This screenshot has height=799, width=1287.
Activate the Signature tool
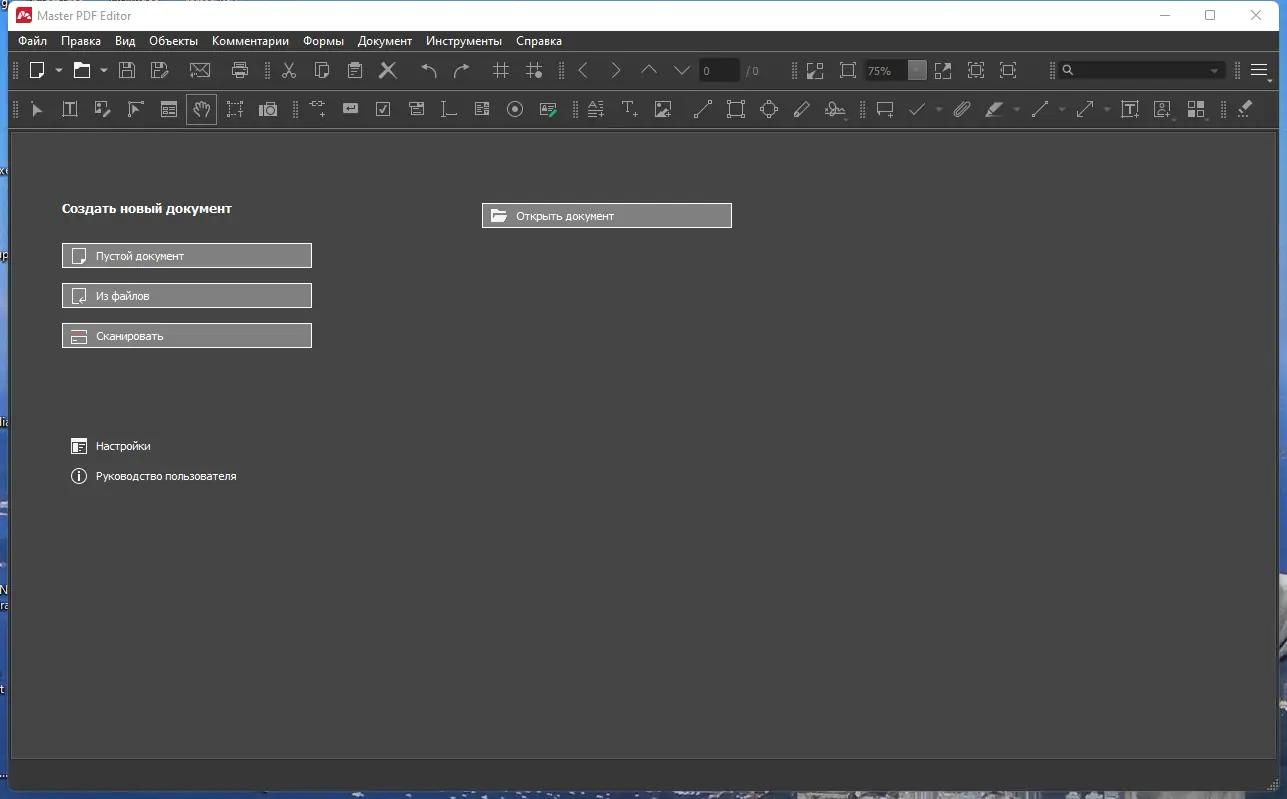point(835,109)
